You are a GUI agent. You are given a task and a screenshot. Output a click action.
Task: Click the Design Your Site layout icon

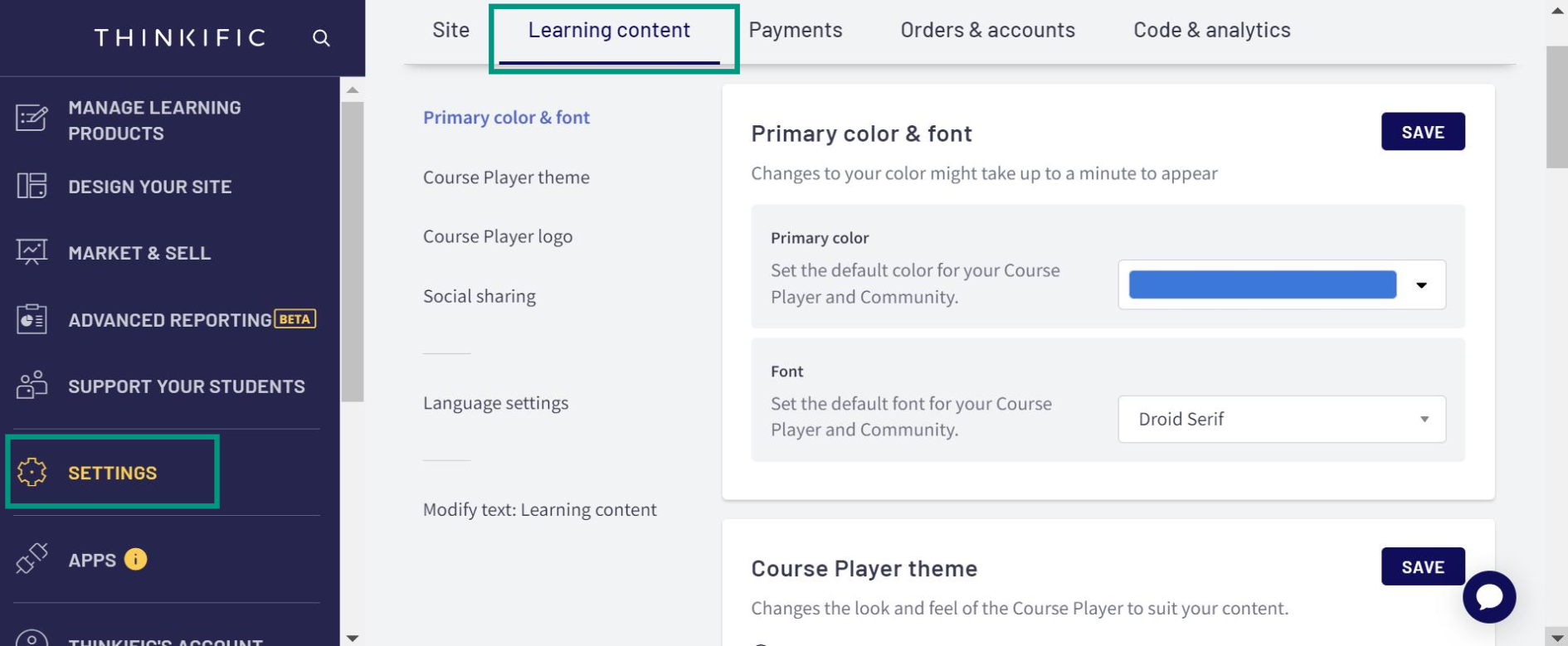pos(32,186)
